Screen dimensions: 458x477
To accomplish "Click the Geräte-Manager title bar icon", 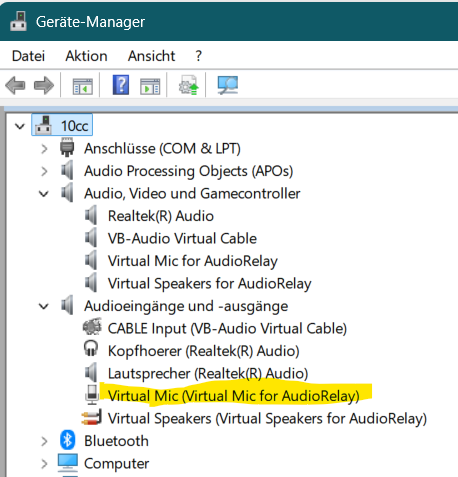I will point(18,21).
